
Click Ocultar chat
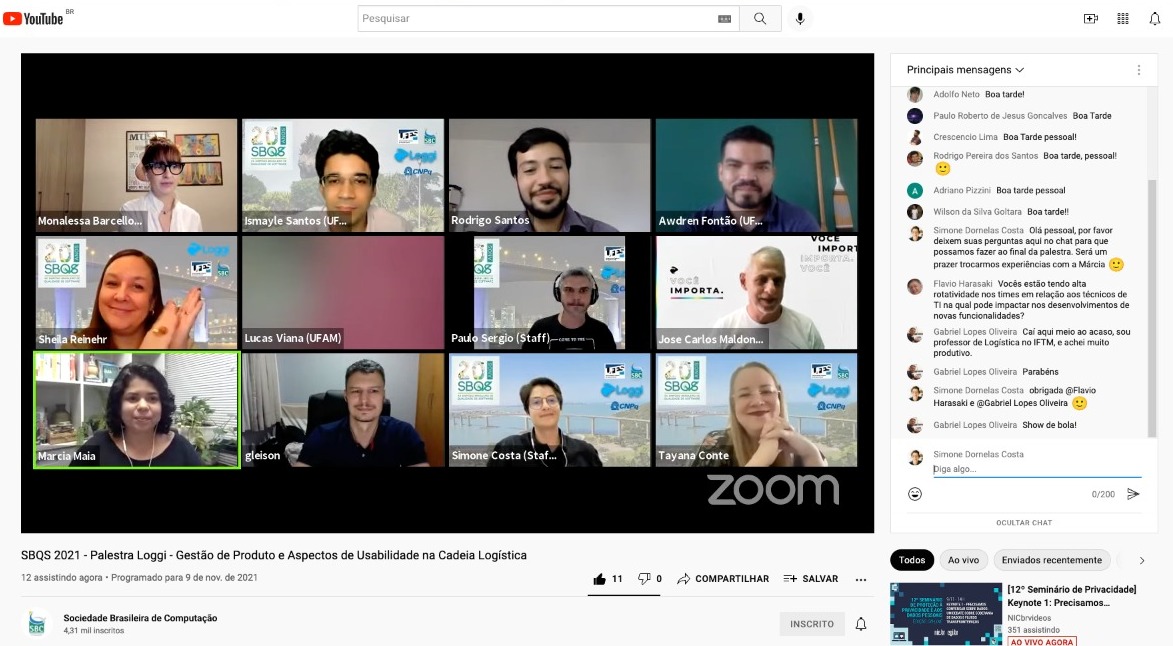point(1023,522)
